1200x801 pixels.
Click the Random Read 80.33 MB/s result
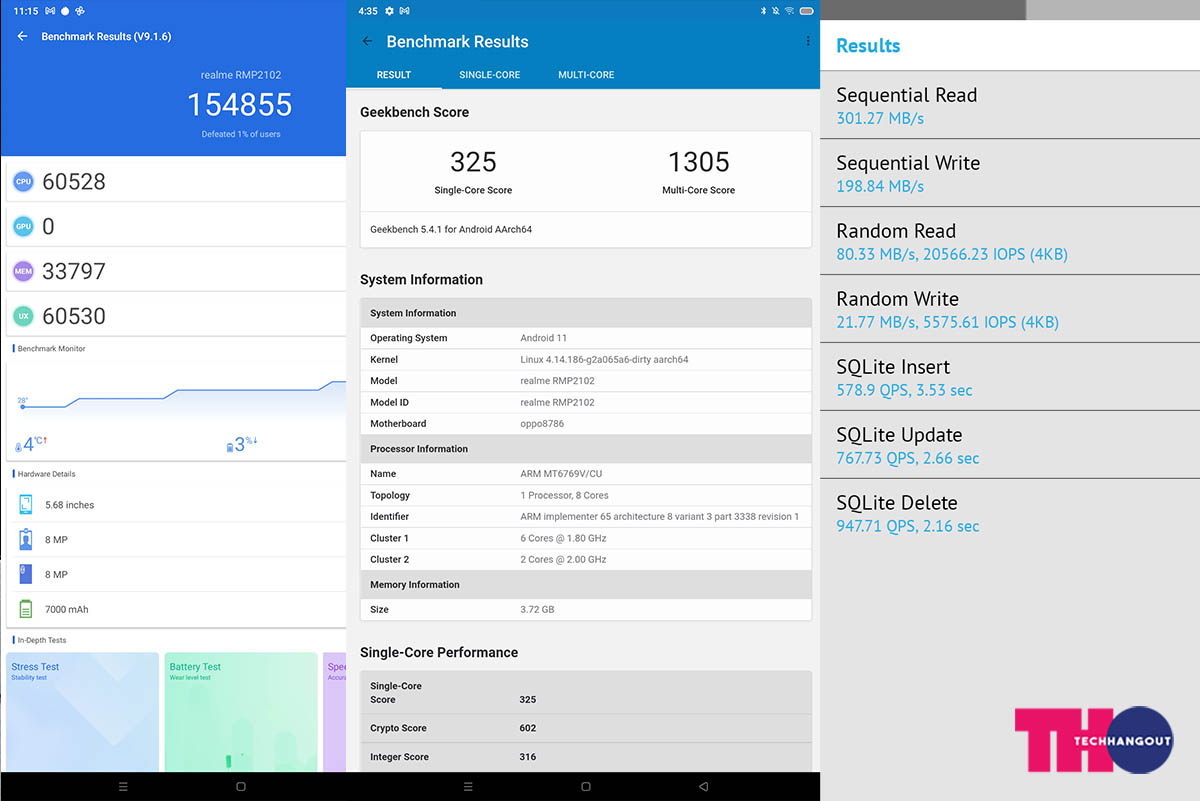[x=1010, y=241]
